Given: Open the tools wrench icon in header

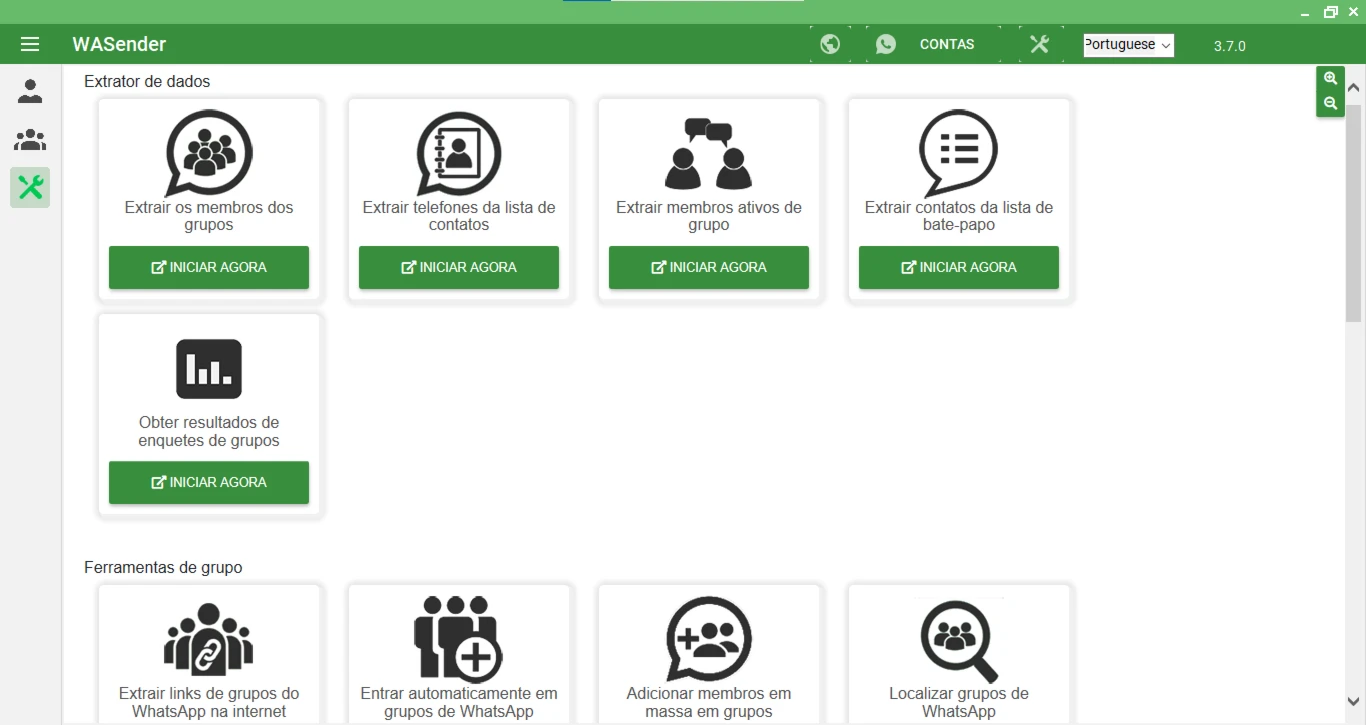Looking at the screenshot, I should pyautogui.click(x=1040, y=44).
